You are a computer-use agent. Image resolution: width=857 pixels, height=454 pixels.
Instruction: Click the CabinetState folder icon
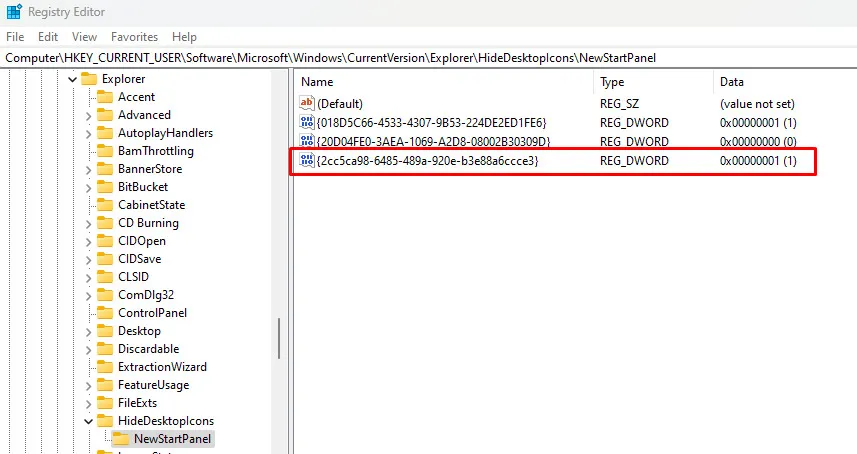105,205
